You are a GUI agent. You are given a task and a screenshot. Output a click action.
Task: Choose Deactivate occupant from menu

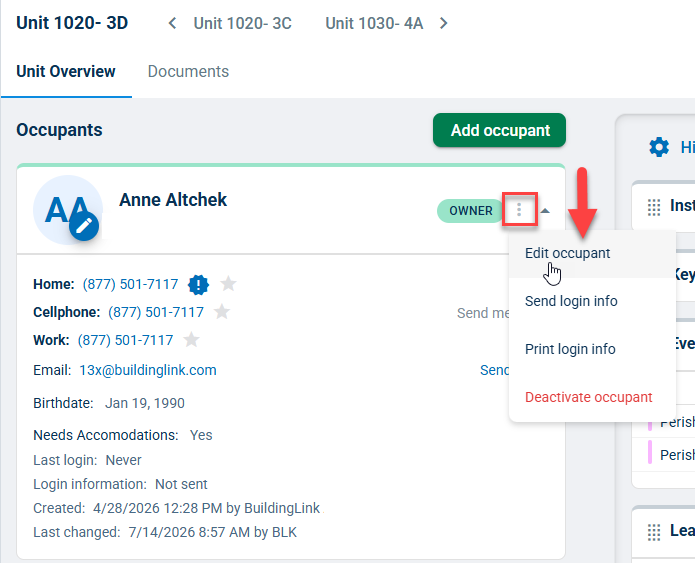[x=588, y=397]
